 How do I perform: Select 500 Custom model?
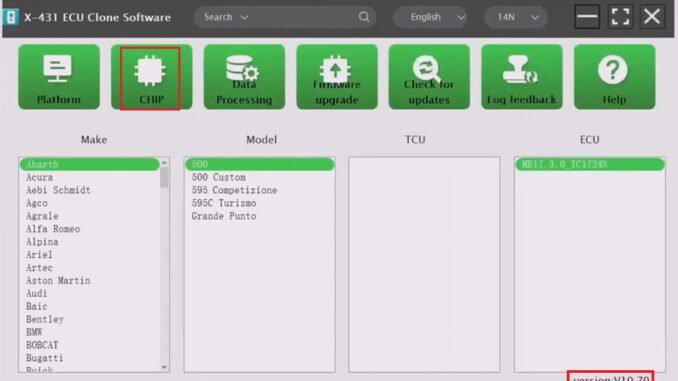point(259,177)
